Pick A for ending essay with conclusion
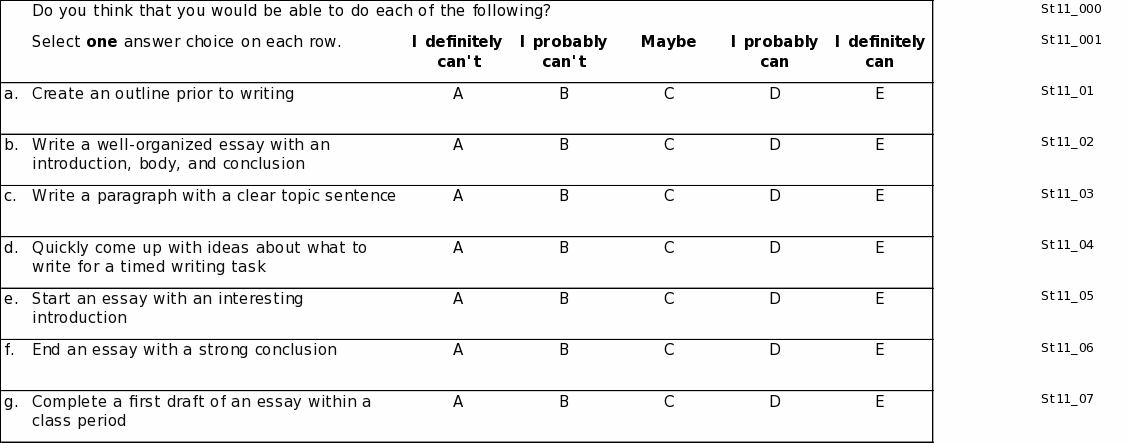The width and height of the screenshot is (1130, 443). tap(458, 350)
